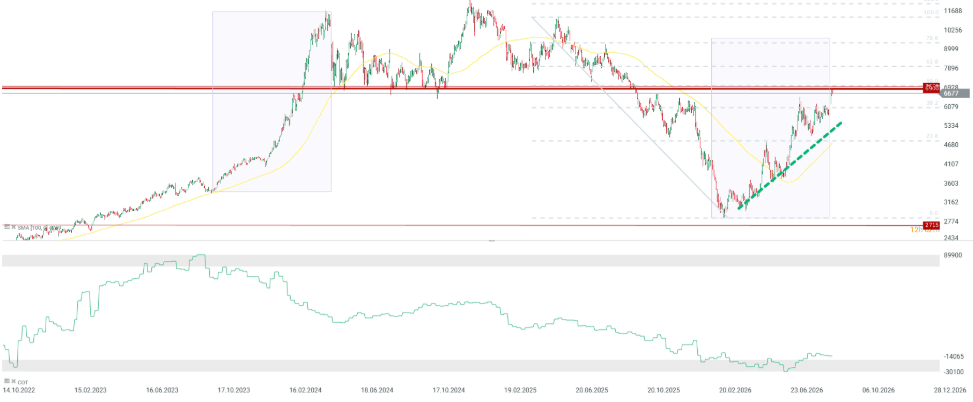Image resolution: width=973 pixels, height=402 pixels.
Task: Open the SMA indicator settings menu icon
Action: tap(7, 227)
